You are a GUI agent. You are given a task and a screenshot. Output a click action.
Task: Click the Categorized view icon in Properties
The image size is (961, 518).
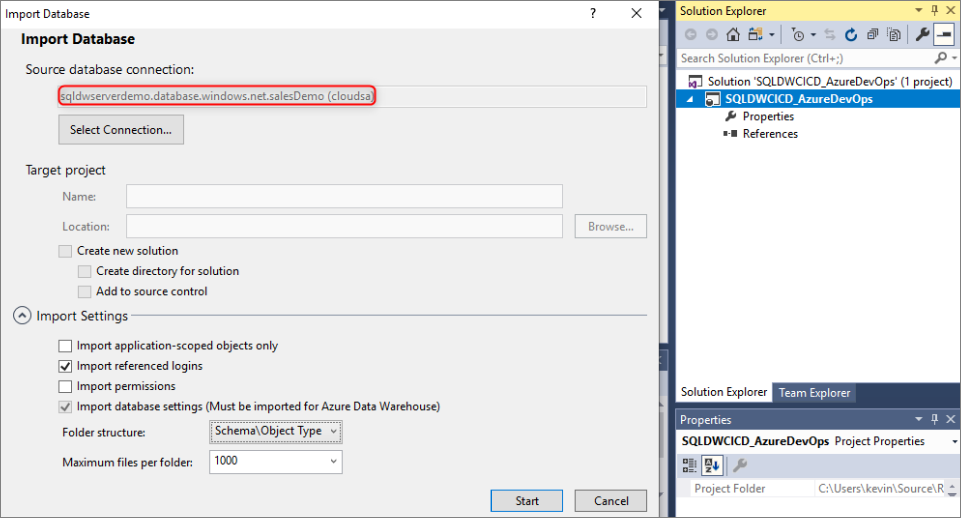click(x=689, y=465)
